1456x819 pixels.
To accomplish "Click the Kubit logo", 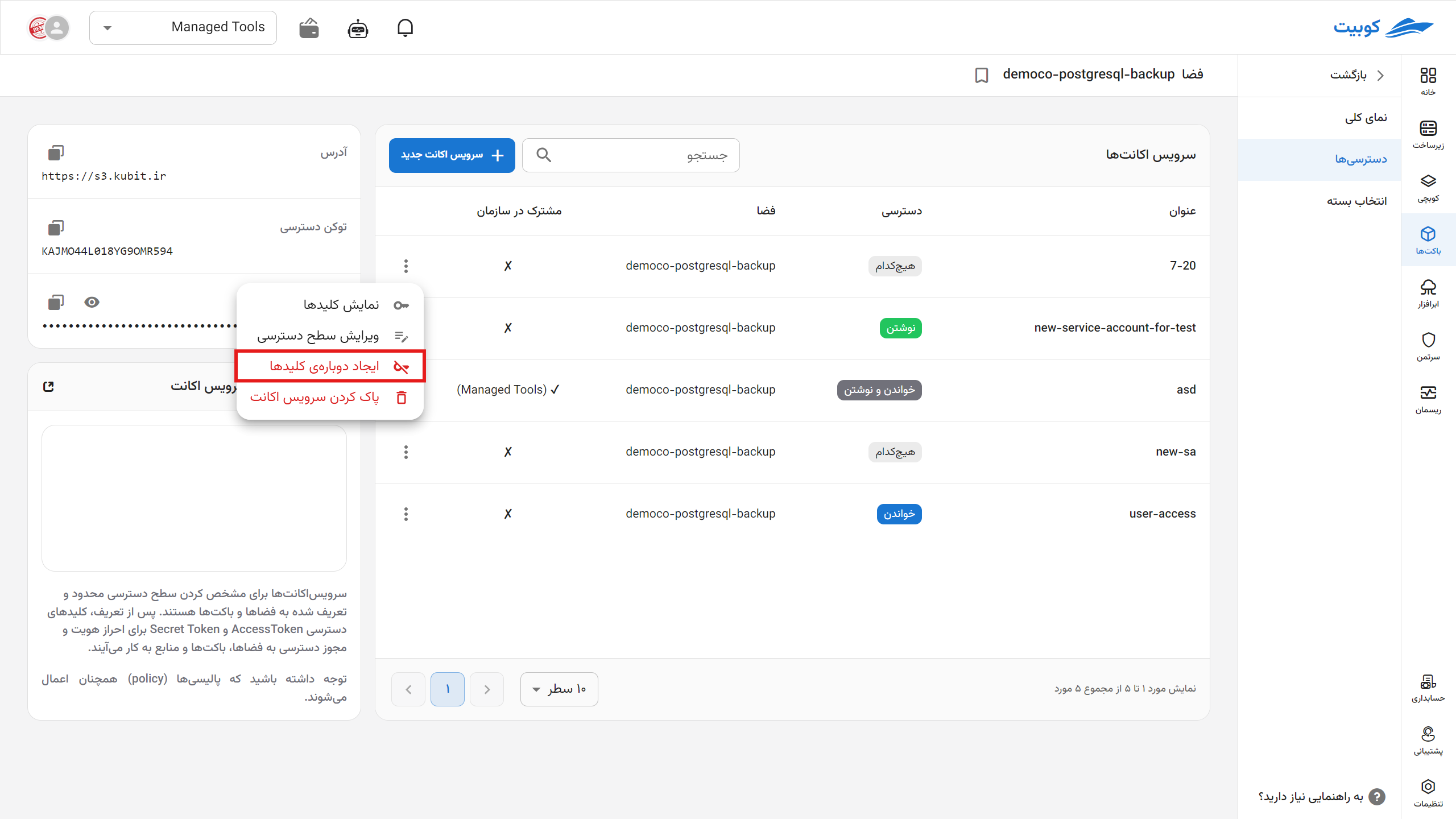I will coord(1383,27).
